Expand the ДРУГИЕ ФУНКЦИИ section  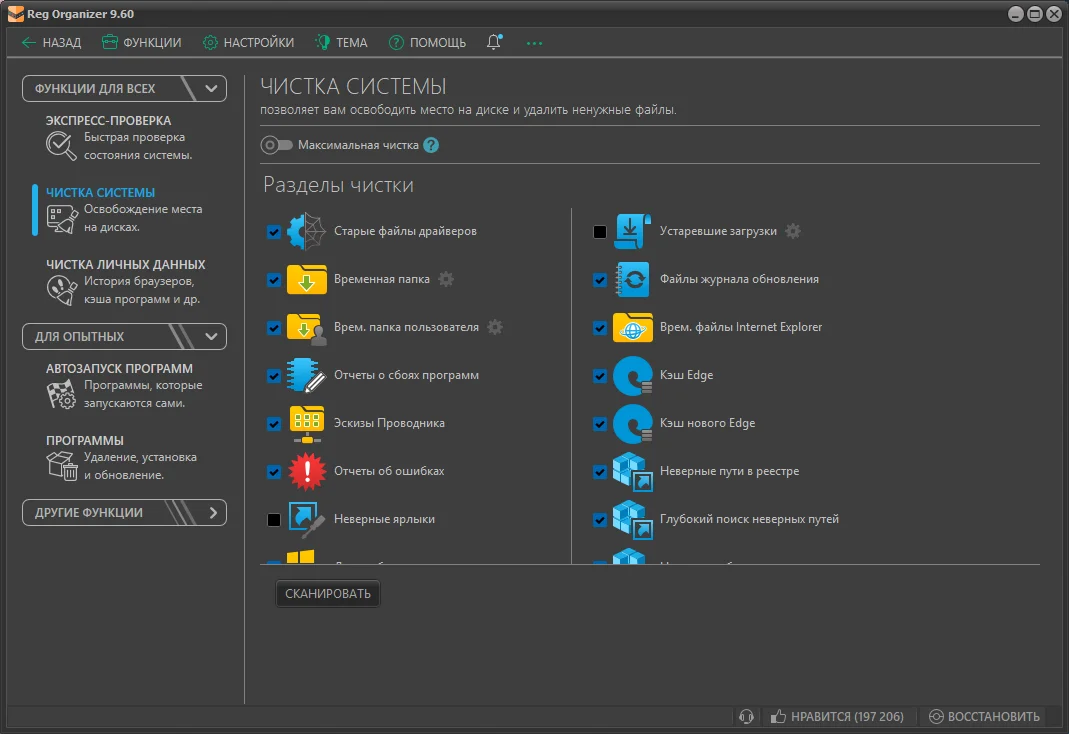tap(212, 512)
